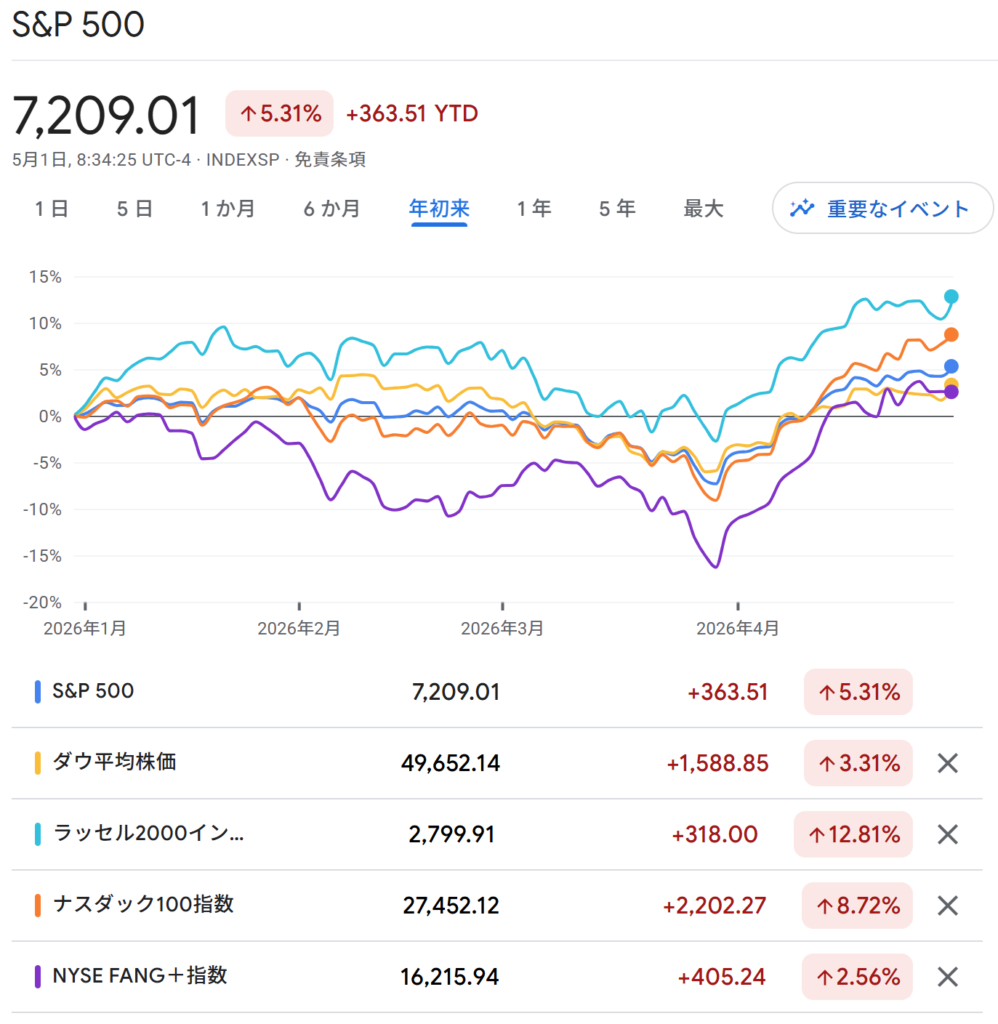
Task: Switch to the 5日 time range
Action: coord(135,208)
